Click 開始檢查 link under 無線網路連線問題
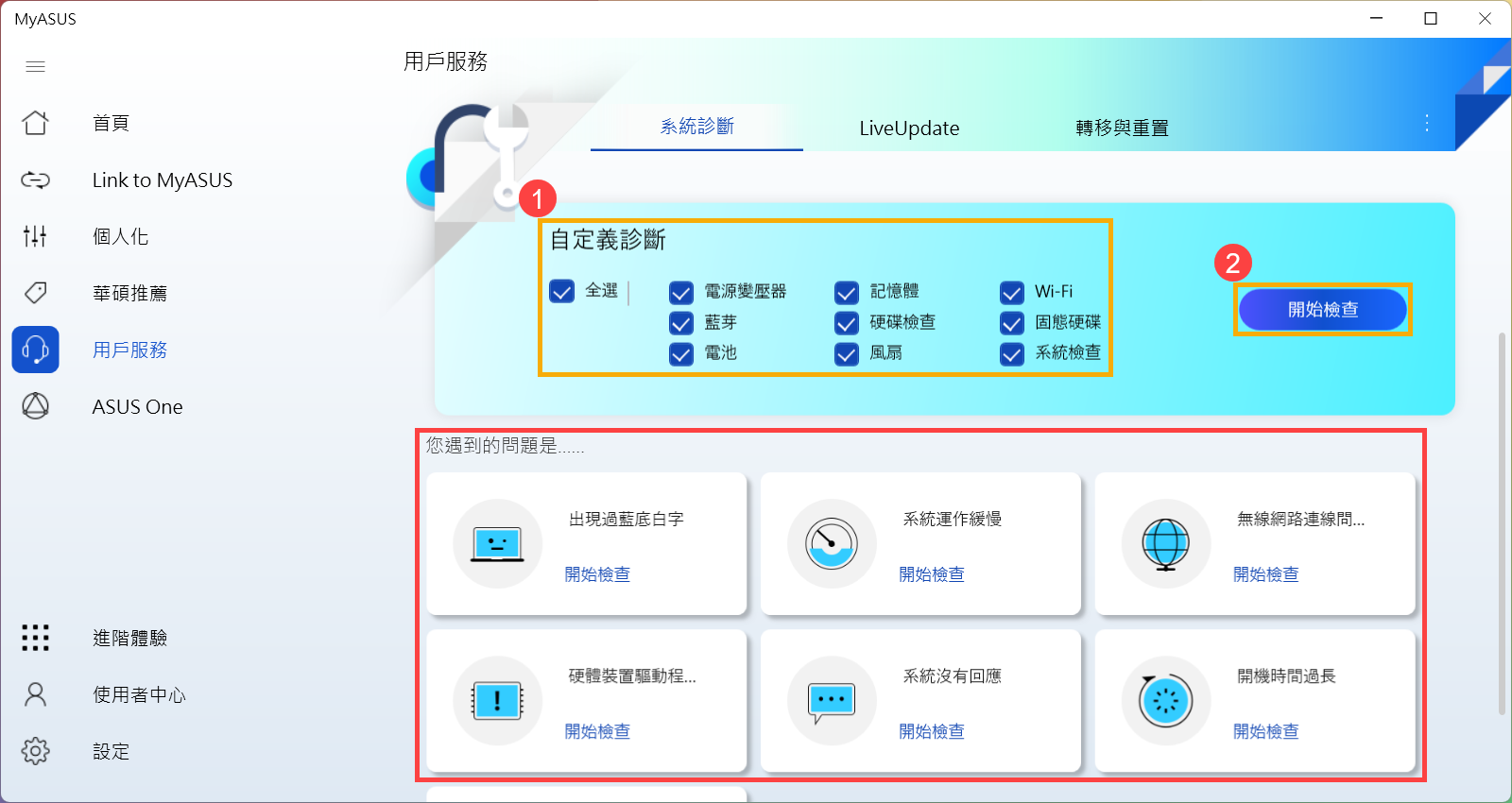Viewport: 1512px width, 803px height. (x=1266, y=574)
